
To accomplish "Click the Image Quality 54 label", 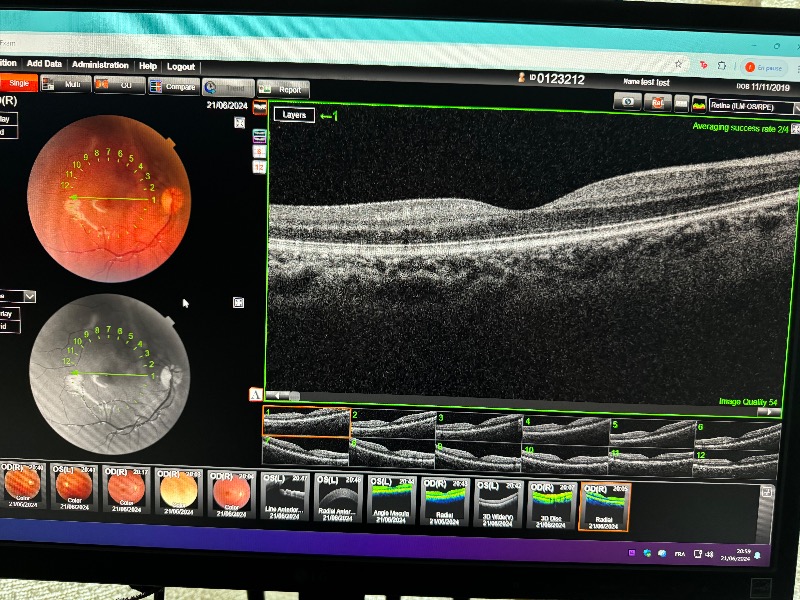I will coord(748,402).
